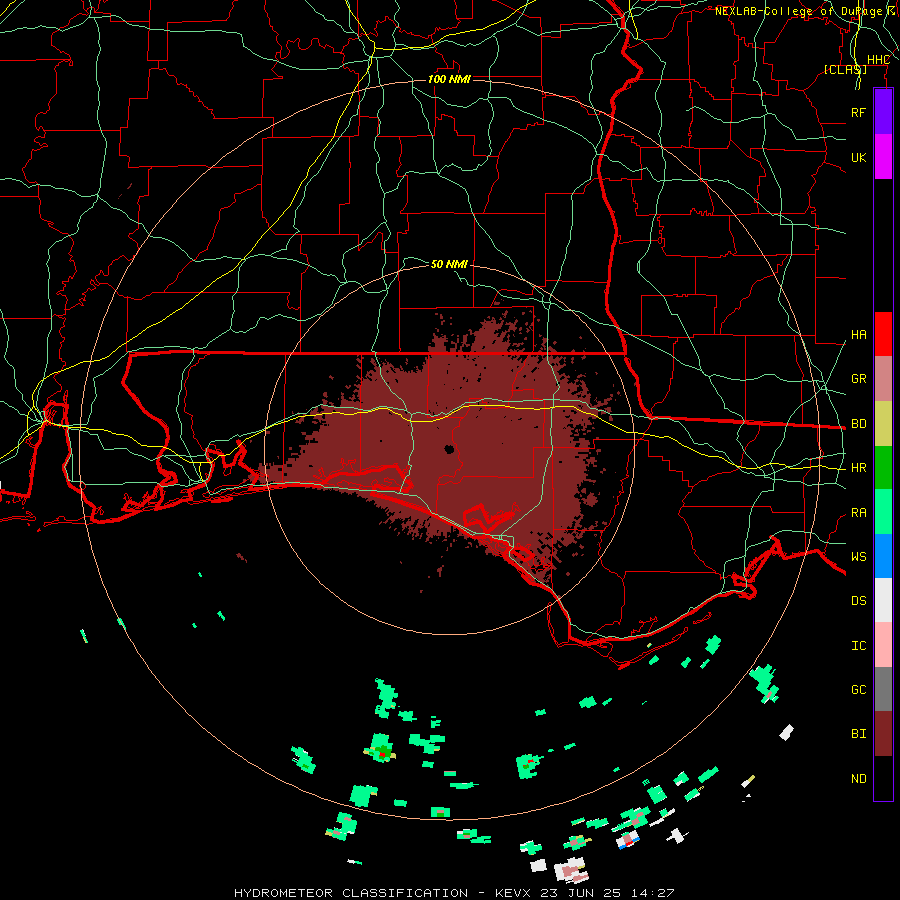Click the RA light green legend swatch
The height and width of the screenshot is (900, 900).
pos(883,512)
